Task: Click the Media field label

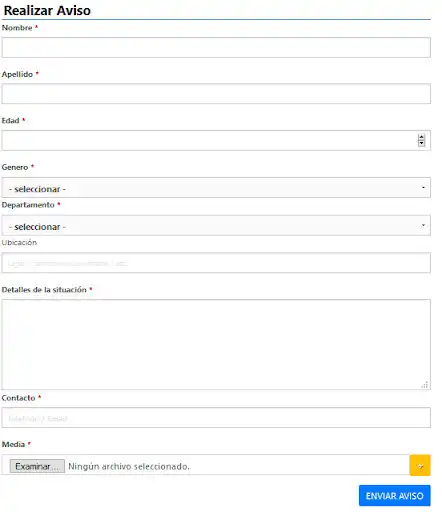Action: [13, 444]
